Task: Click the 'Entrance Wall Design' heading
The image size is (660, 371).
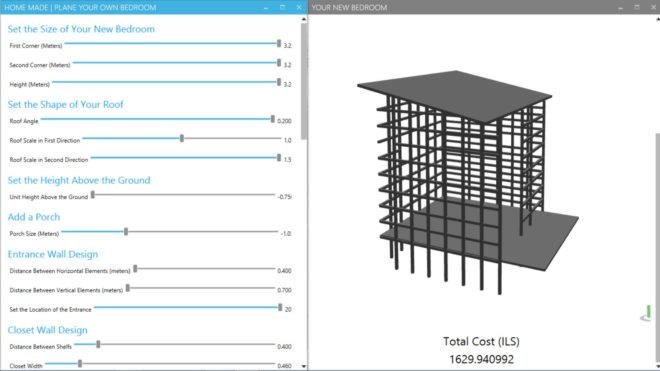Action: [x=53, y=254]
